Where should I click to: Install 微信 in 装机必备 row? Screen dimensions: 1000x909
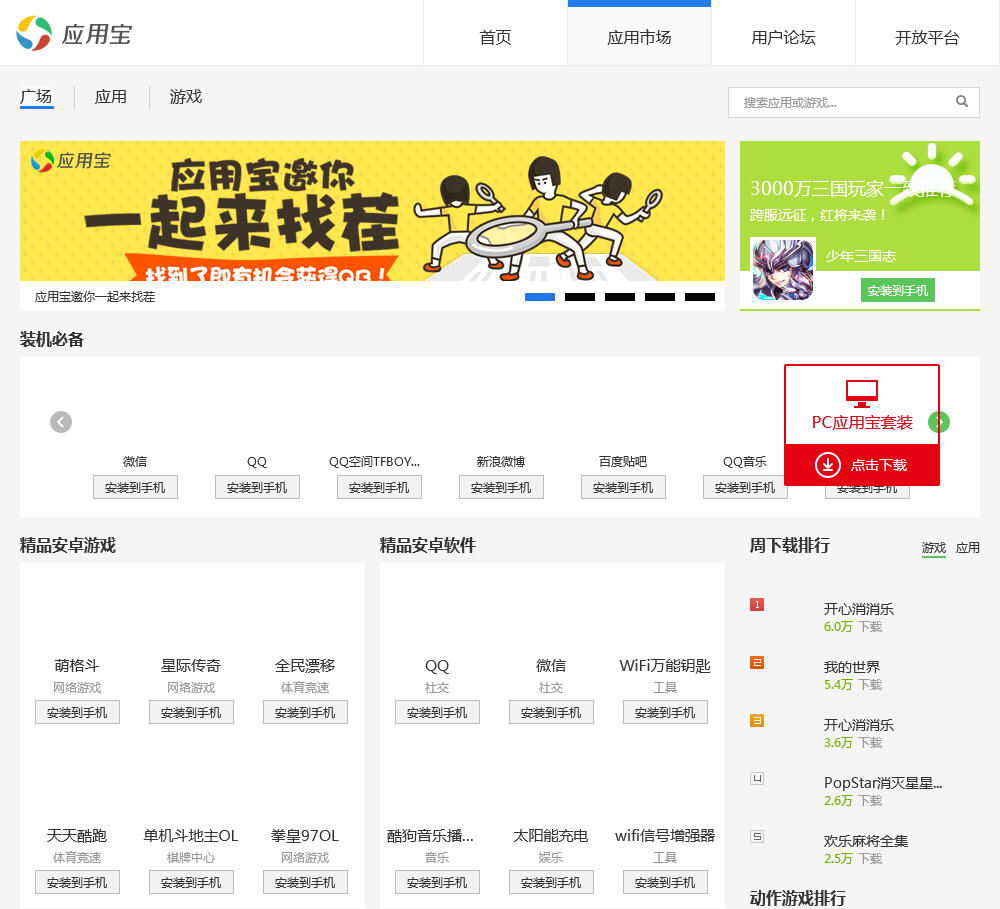pos(135,487)
